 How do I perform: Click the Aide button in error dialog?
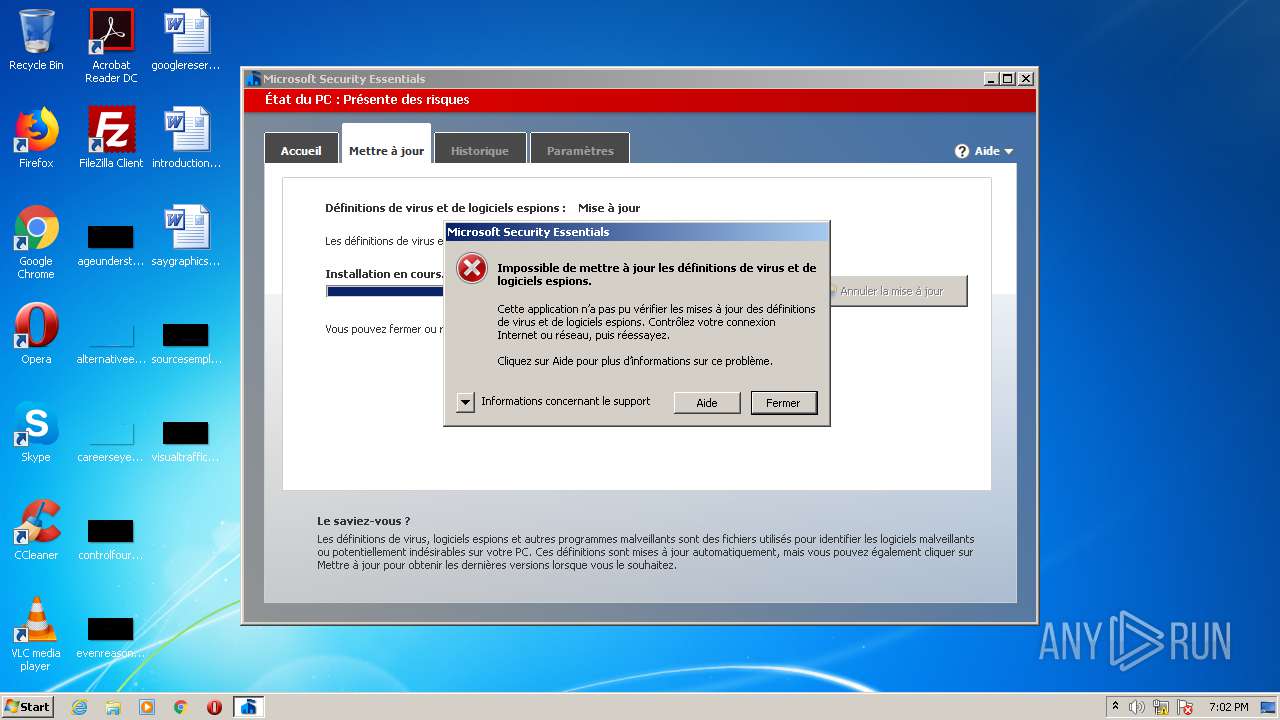[x=707, y=402]
